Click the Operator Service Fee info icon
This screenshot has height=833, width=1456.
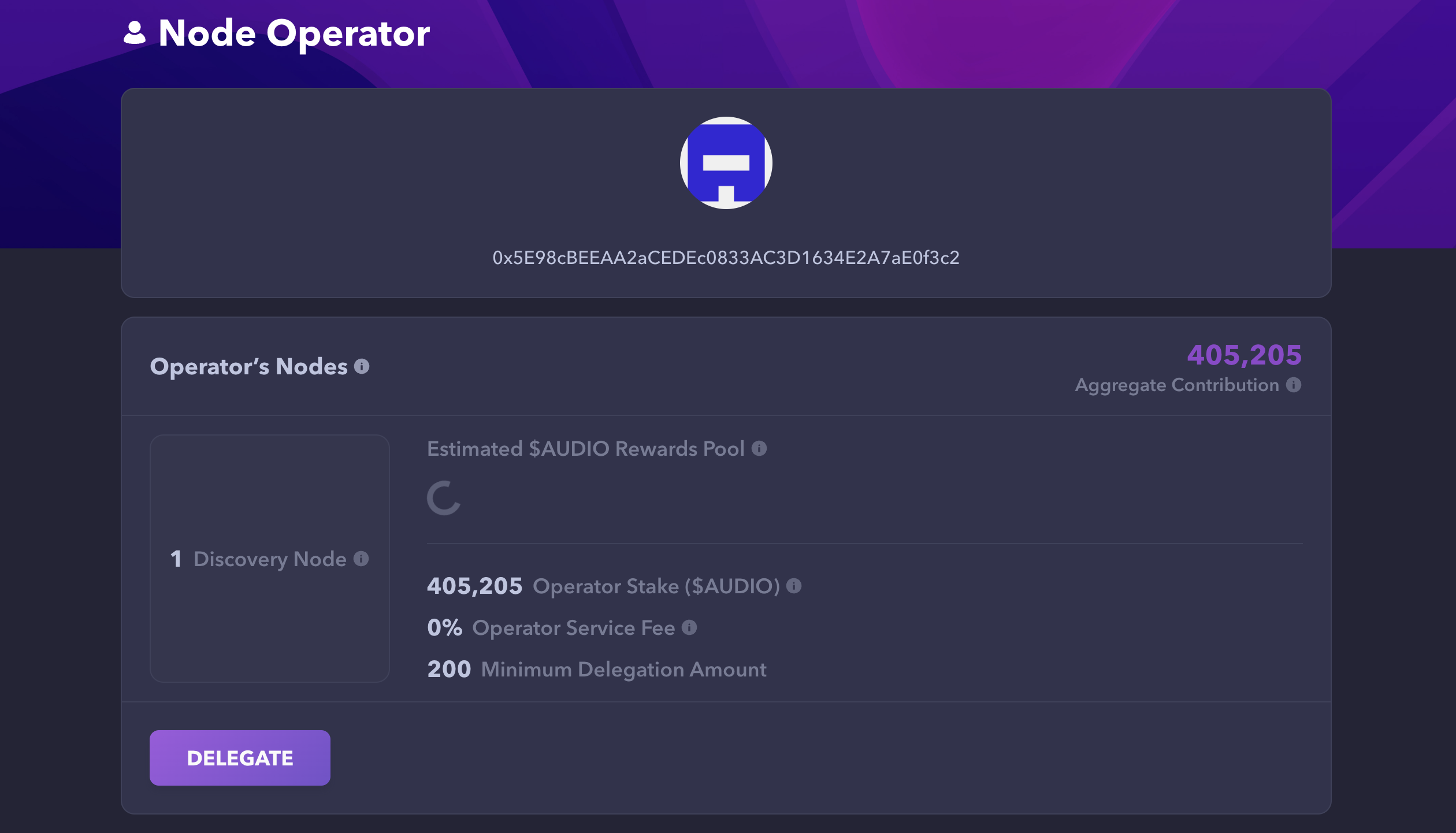click(x=689, y=627)
